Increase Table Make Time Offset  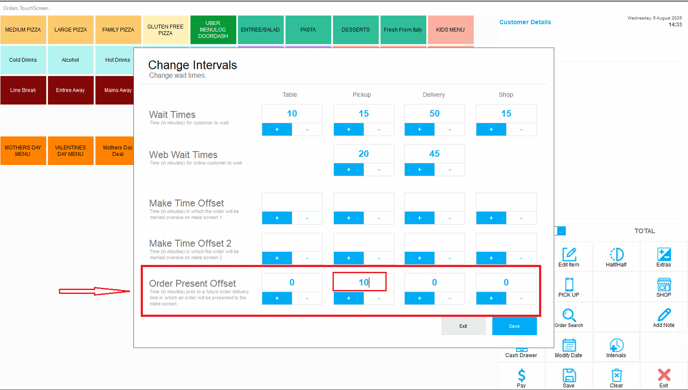click(277, 218)
